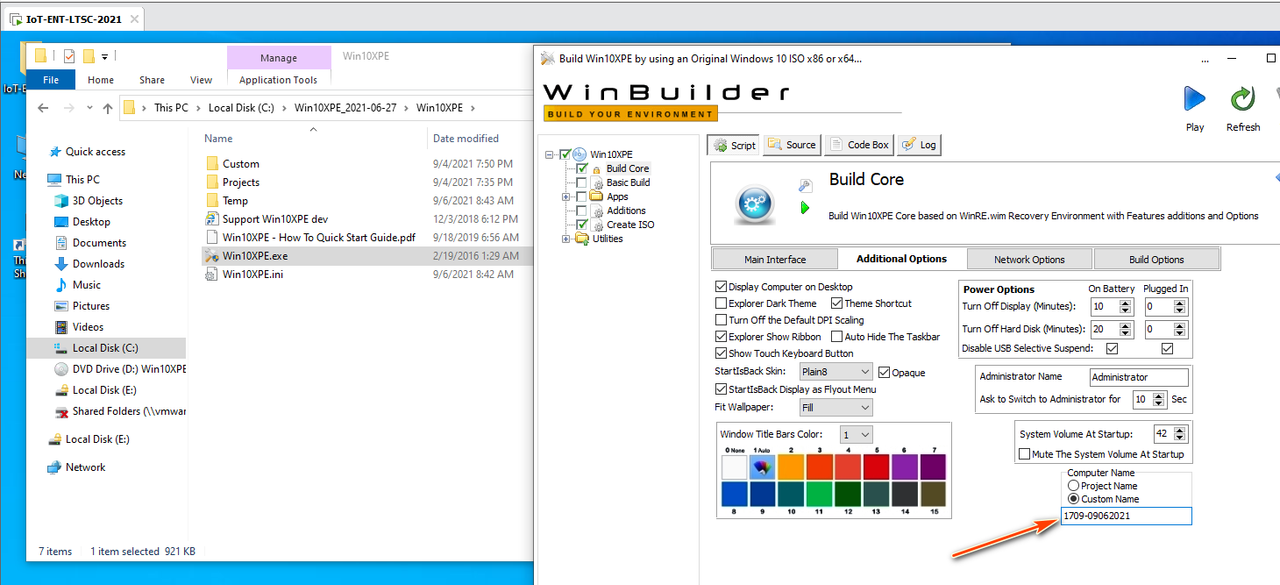The width and height of the screenshot is (1280, 585).
Task: Select the orange color swatch number 2
Action: [791, 466]
